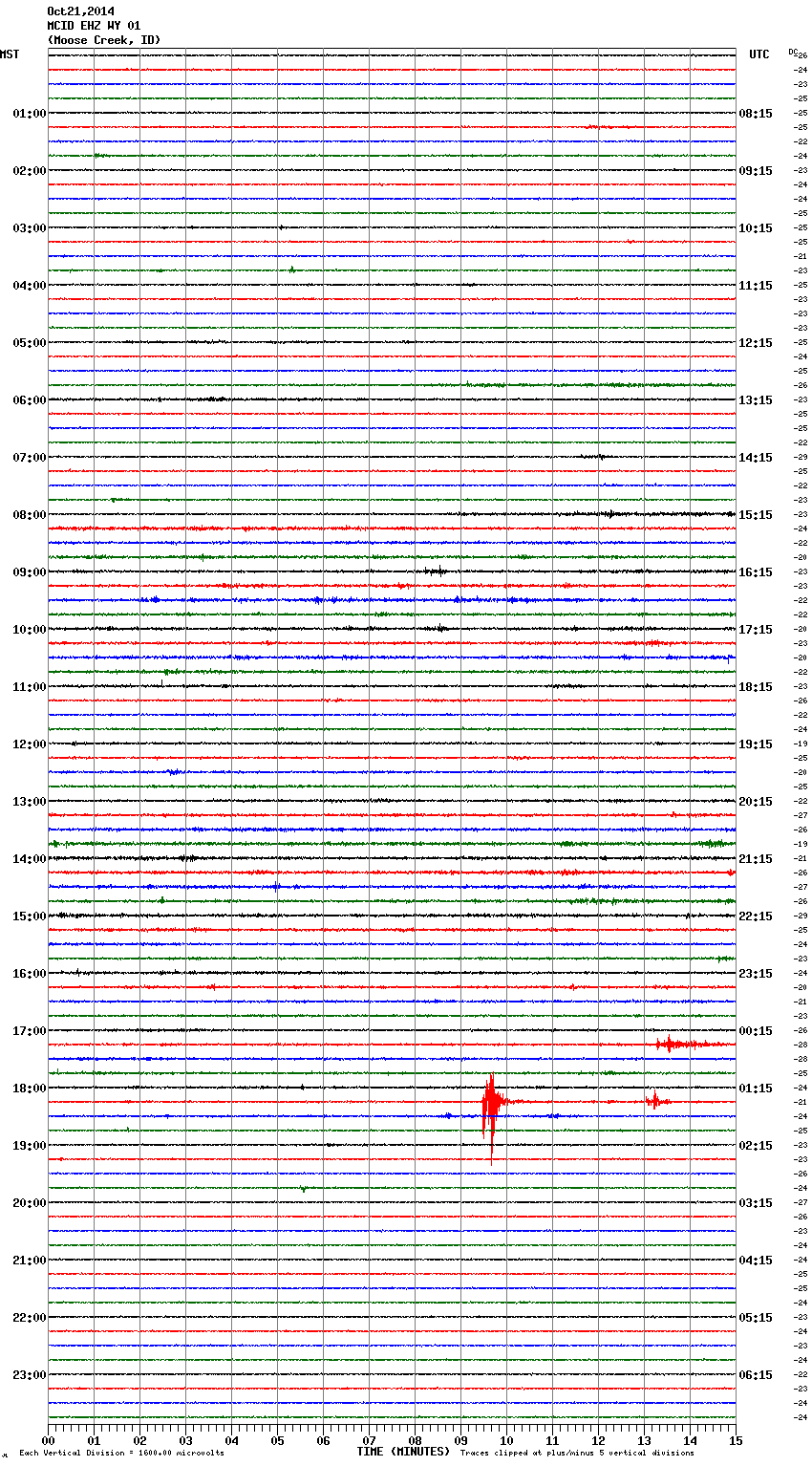Click the 11:15 UTC time label
Viewport: 812px width, 1466px height.
pos(756,286)
